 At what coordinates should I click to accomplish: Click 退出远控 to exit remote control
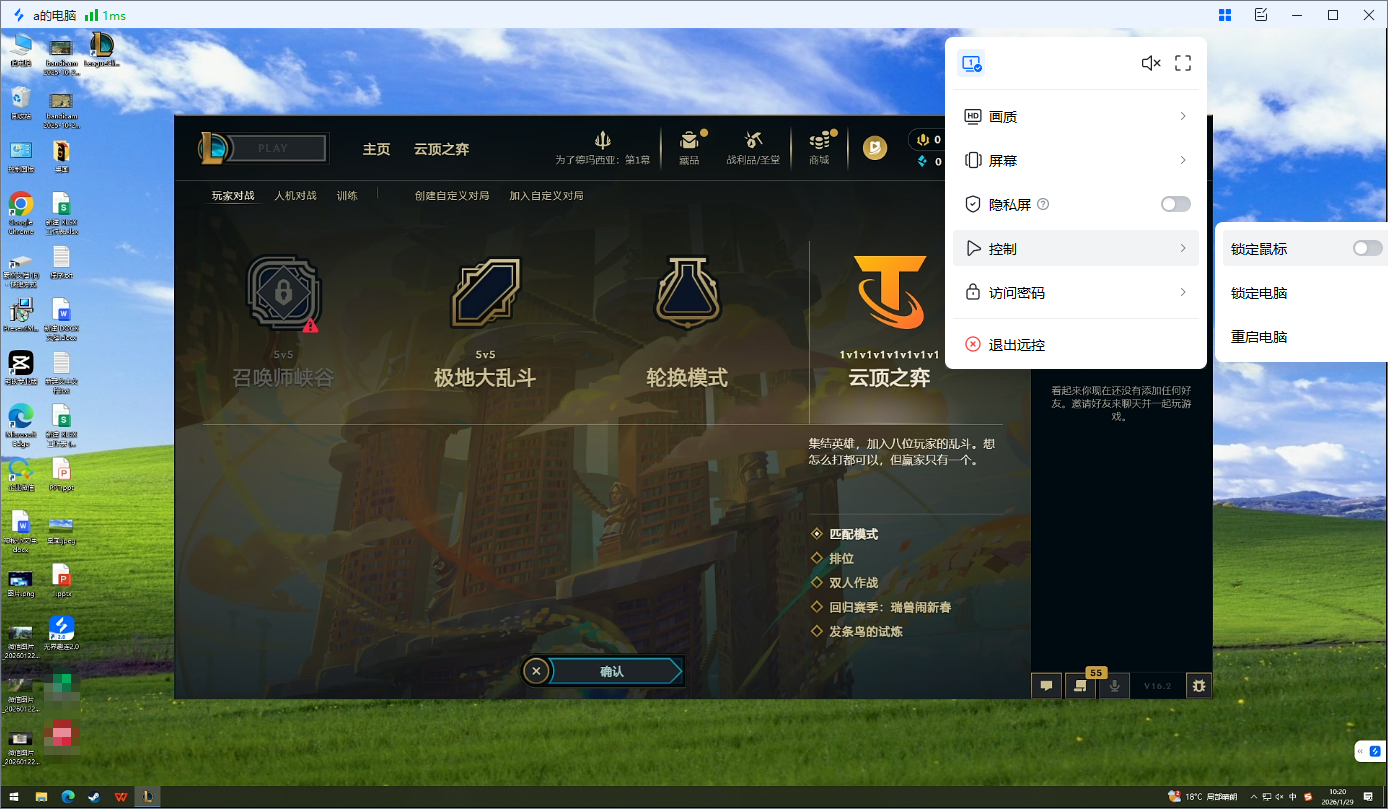tap(1016, 344)
